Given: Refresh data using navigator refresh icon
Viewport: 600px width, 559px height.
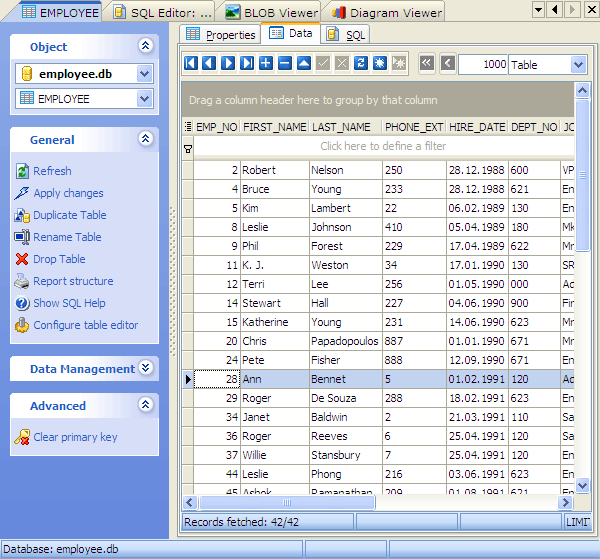Looking at the screenshot, I should tap(361, 63).
